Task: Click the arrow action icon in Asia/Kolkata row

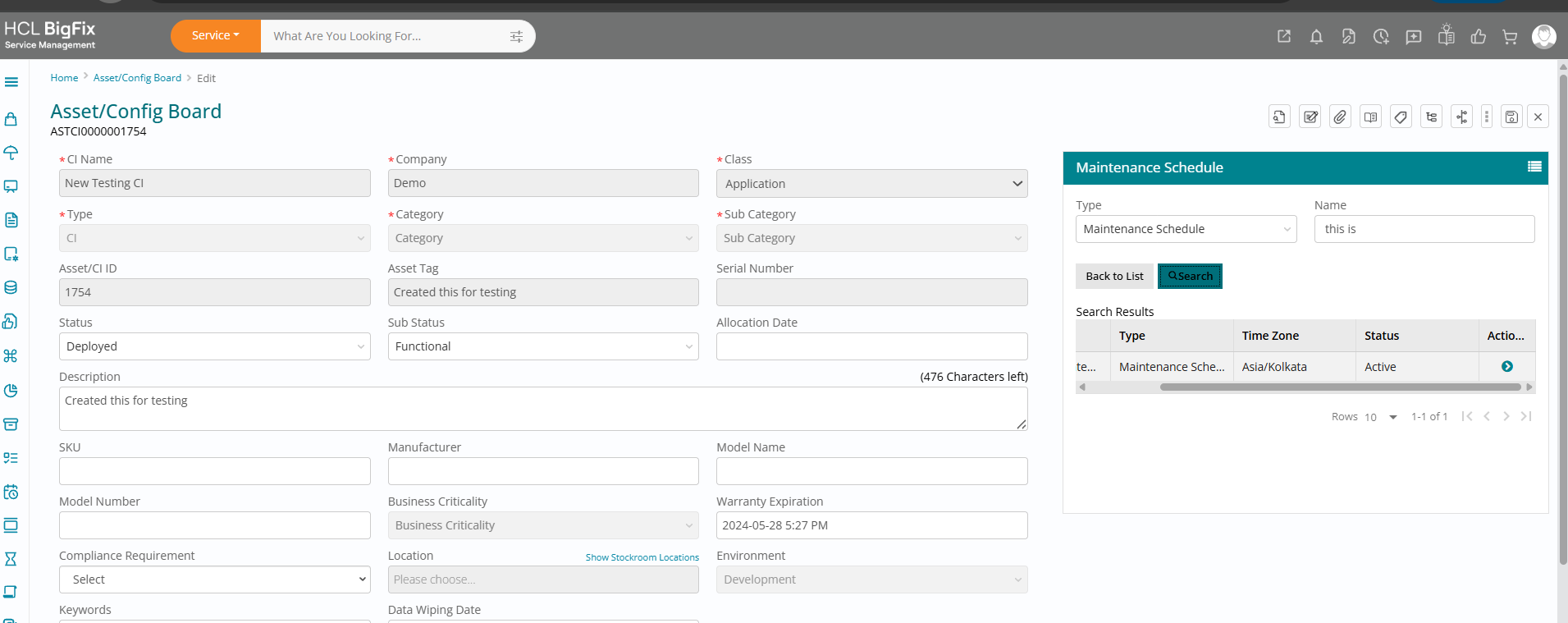Action: click(1507, 367)
